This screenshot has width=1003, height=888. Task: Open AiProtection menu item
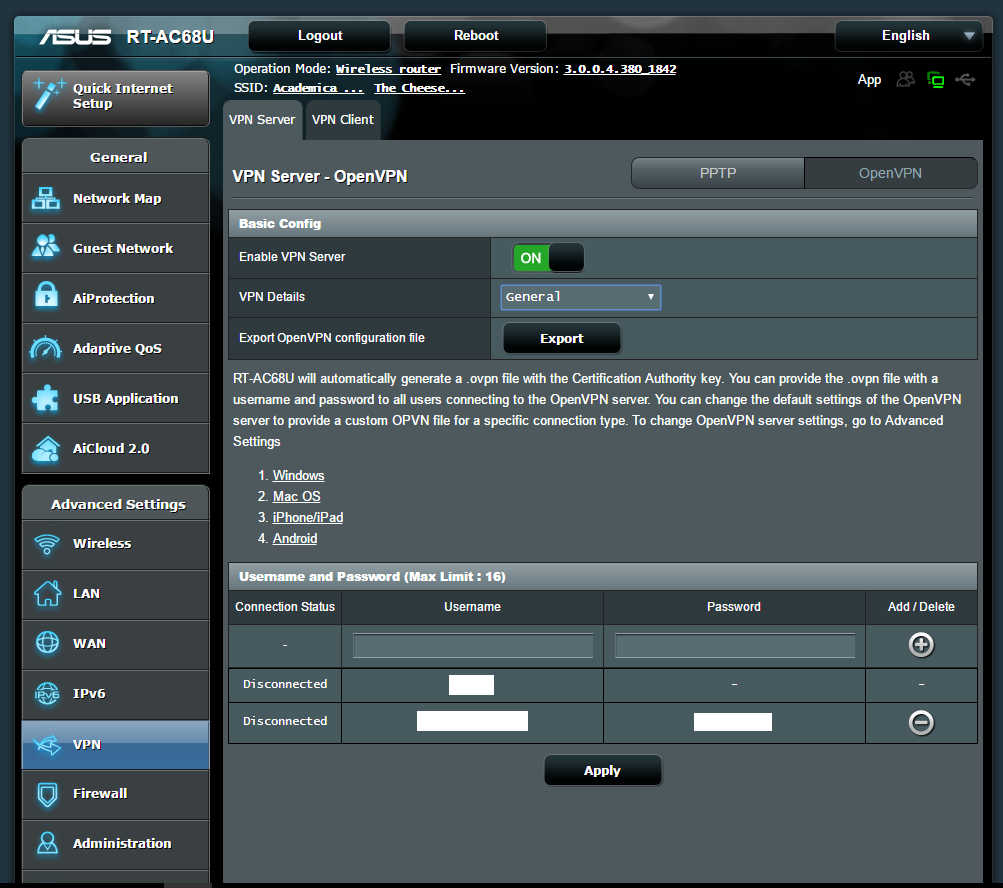click(x=116, y=298)
